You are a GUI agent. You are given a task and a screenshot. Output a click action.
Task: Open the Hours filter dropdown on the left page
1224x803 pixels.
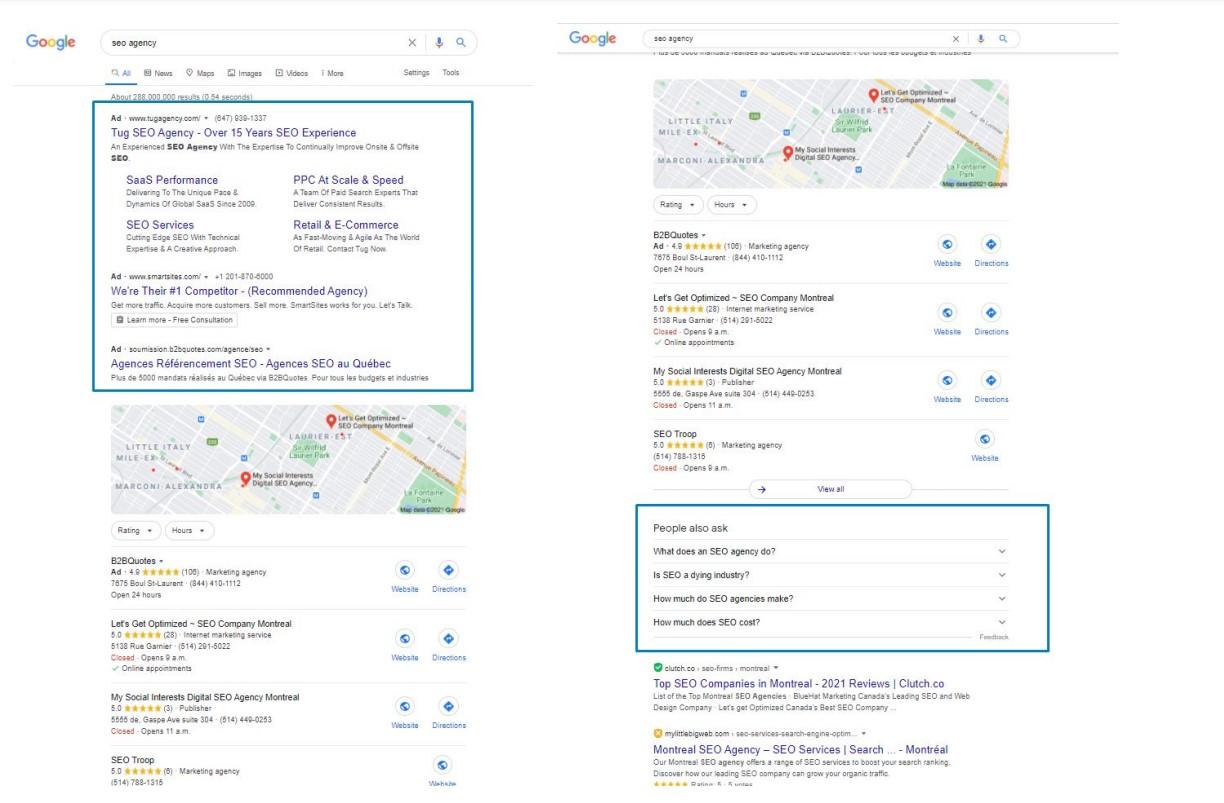coord(189,531)
